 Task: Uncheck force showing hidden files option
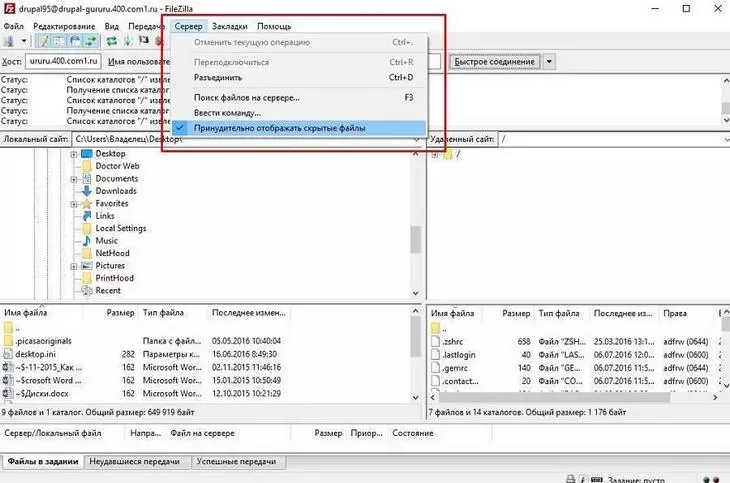pos(279,129)
